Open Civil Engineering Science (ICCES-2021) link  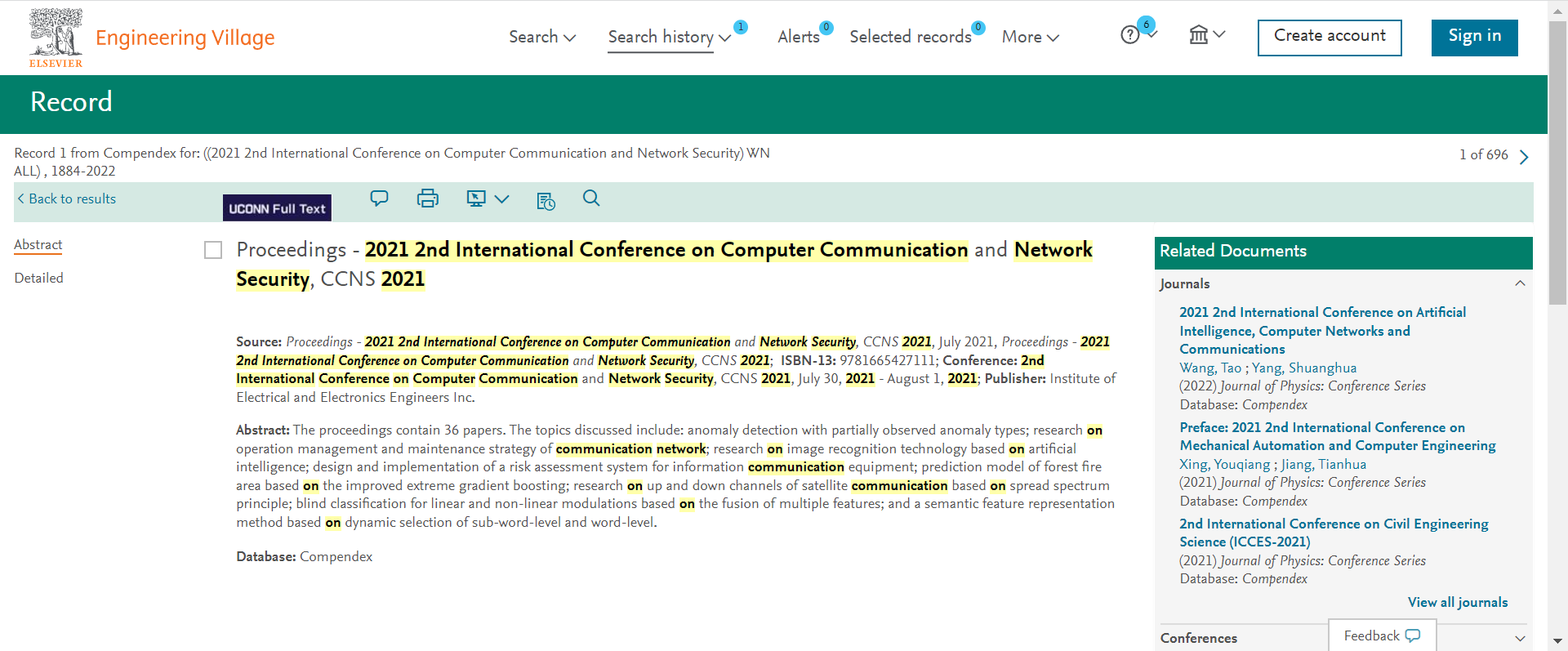click(x=1334, y=533)
